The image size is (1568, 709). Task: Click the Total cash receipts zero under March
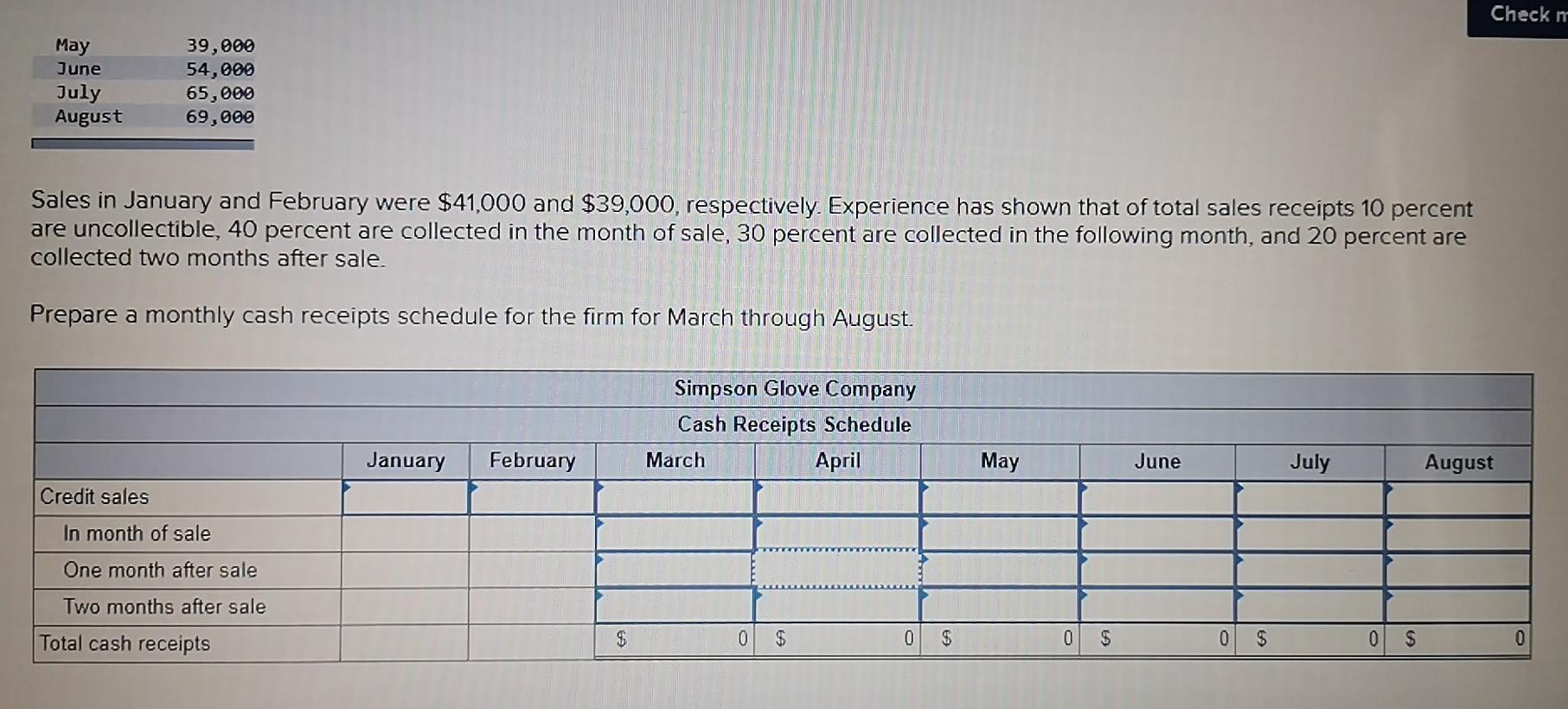click(742, 640)
